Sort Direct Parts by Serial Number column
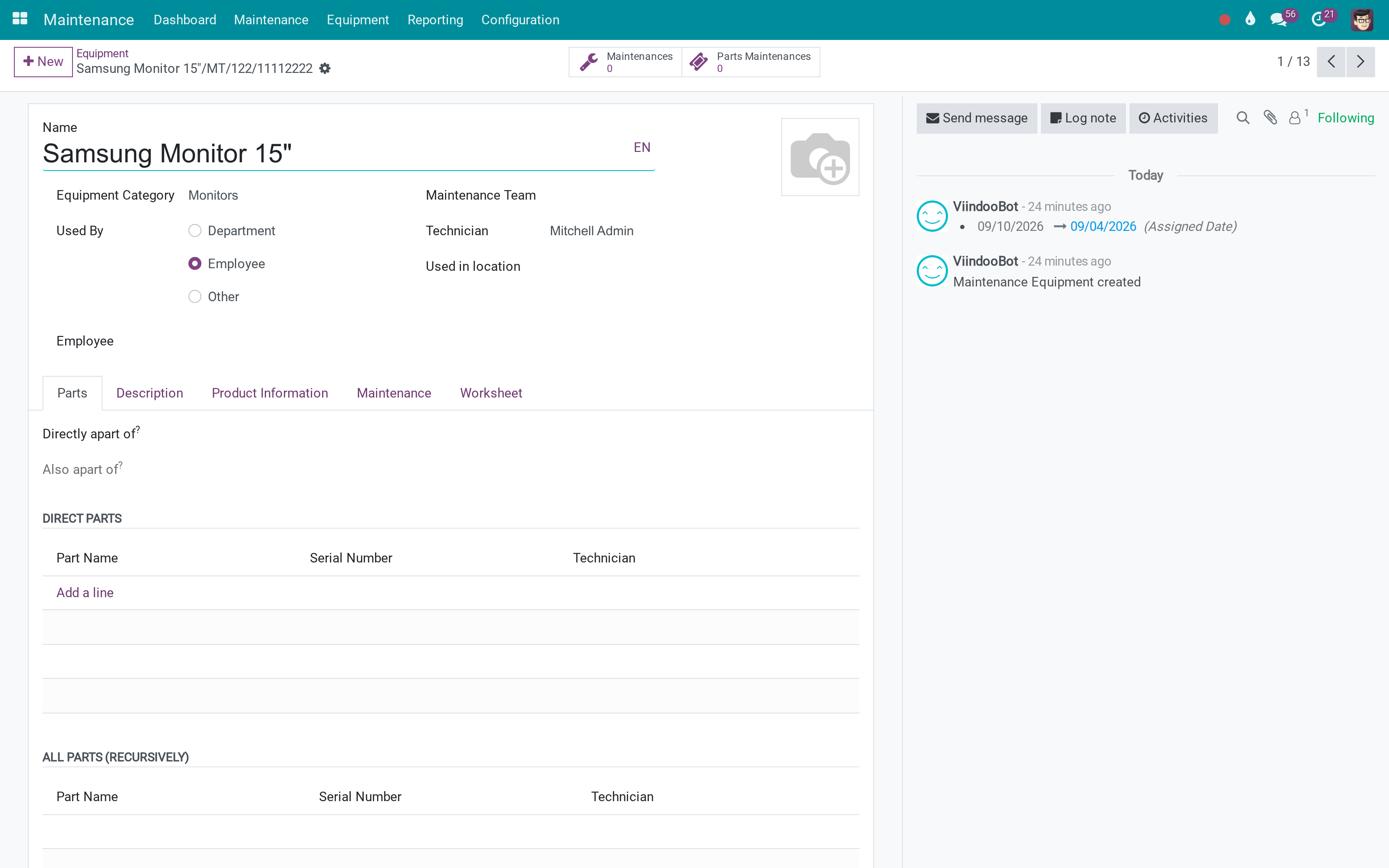 351,558
